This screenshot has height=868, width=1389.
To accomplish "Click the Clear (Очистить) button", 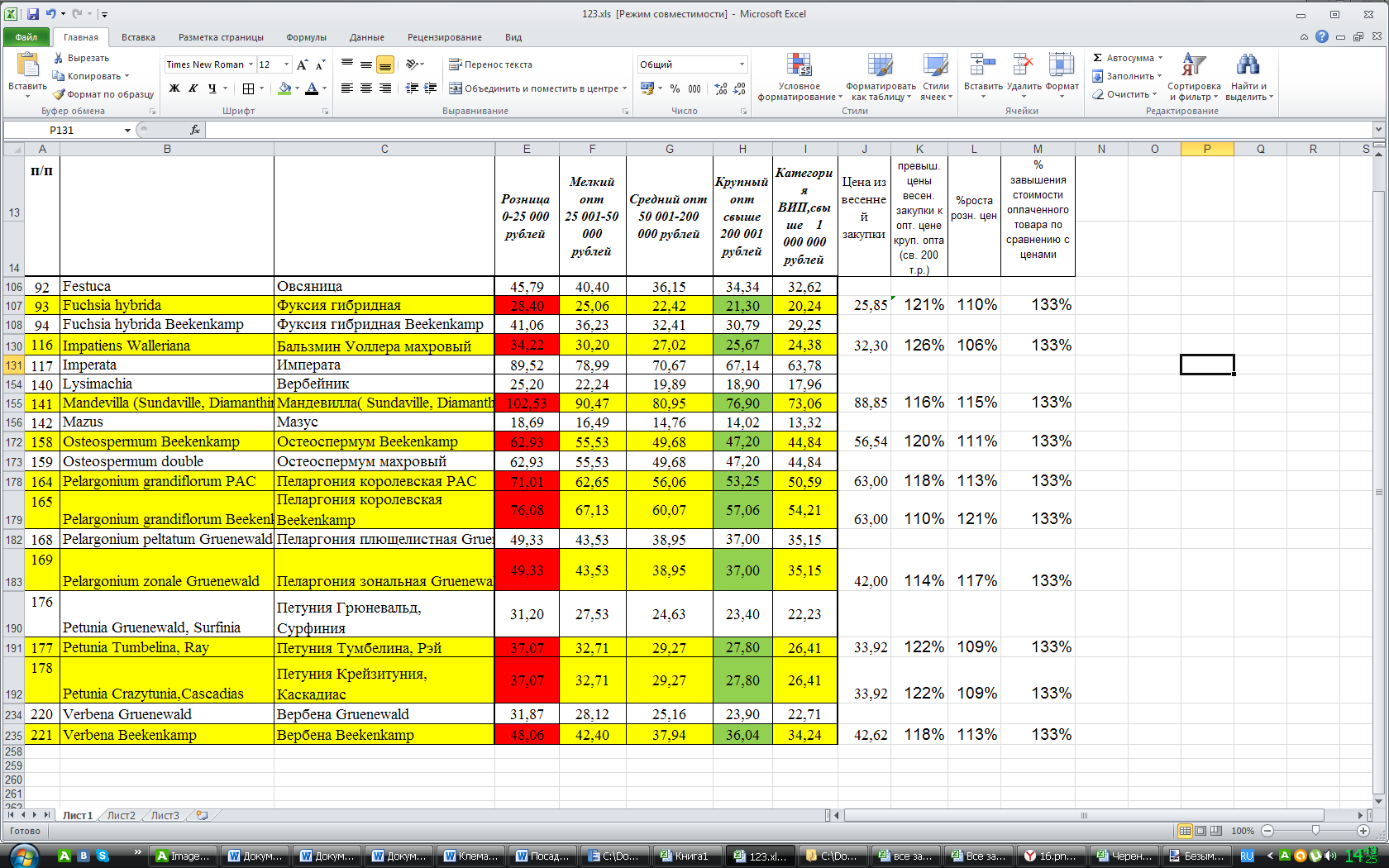I will (1124, 94).
